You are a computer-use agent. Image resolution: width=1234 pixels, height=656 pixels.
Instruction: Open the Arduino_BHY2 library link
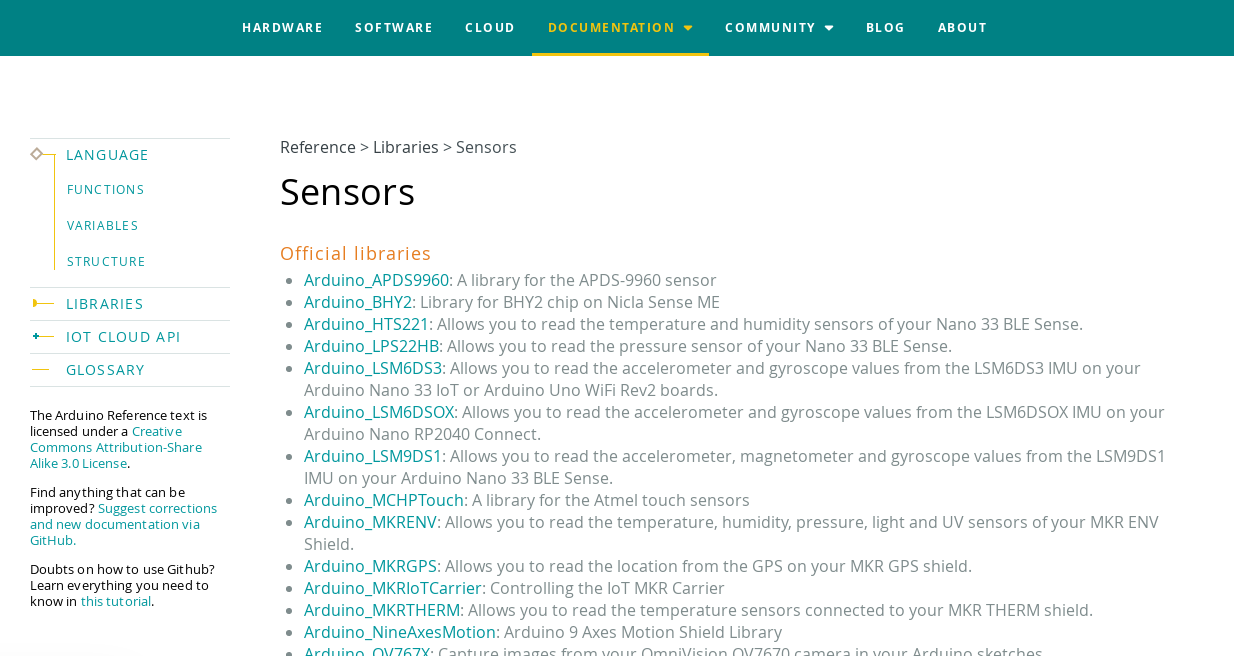tap(358, 302)
